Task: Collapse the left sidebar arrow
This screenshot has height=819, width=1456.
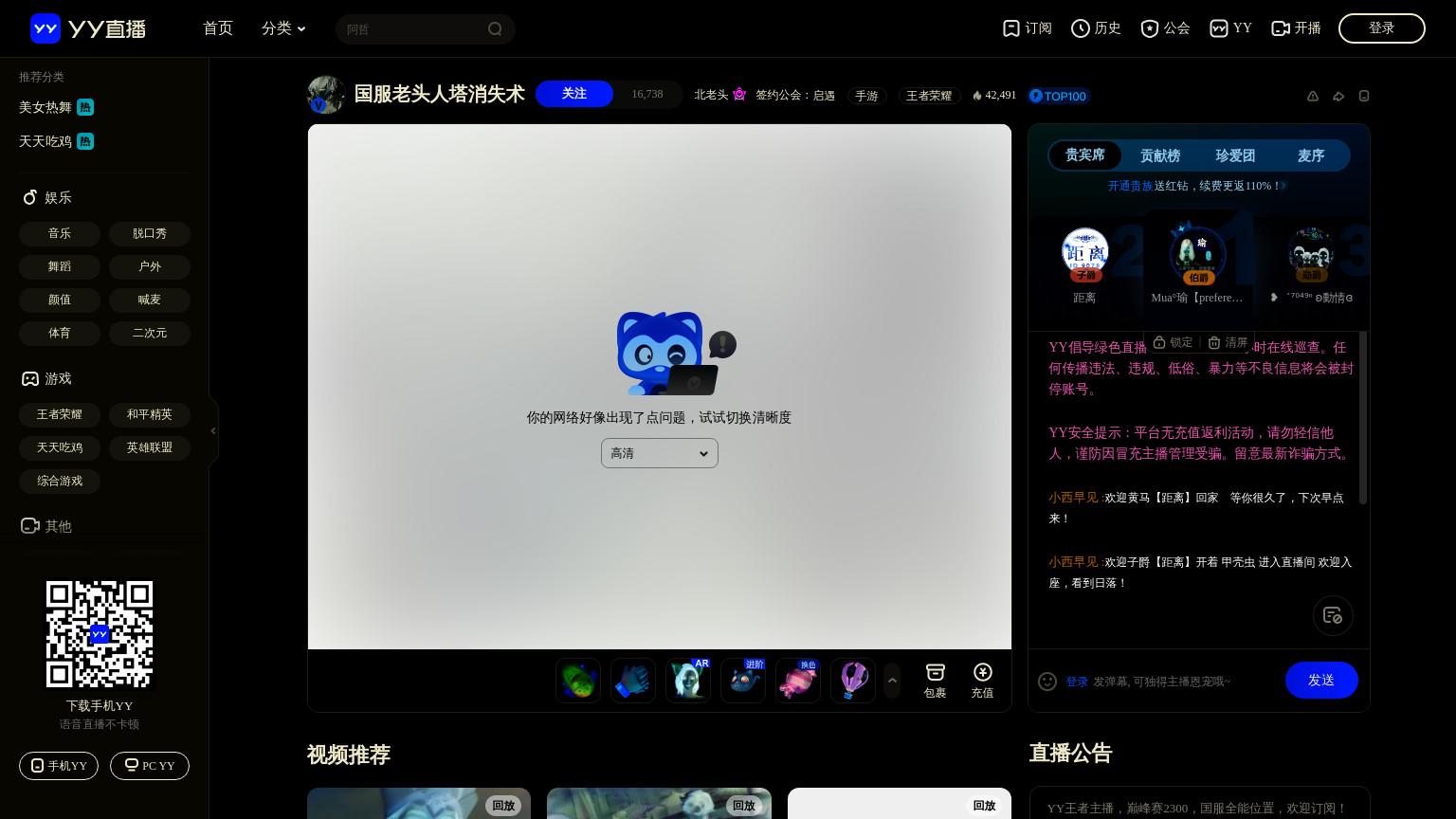Action: 213,430
